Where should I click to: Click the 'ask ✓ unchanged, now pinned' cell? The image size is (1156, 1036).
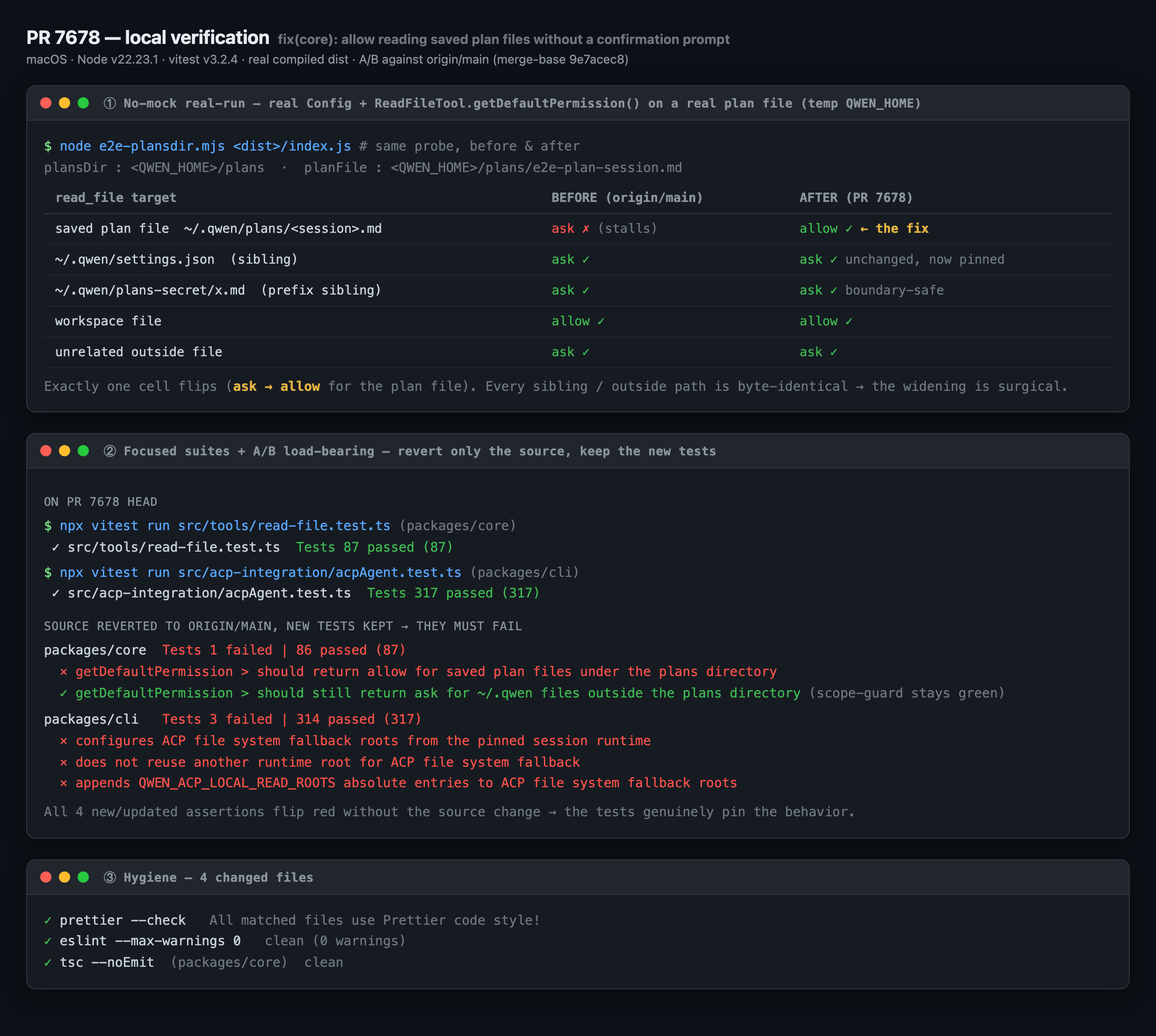click(902, 259)
